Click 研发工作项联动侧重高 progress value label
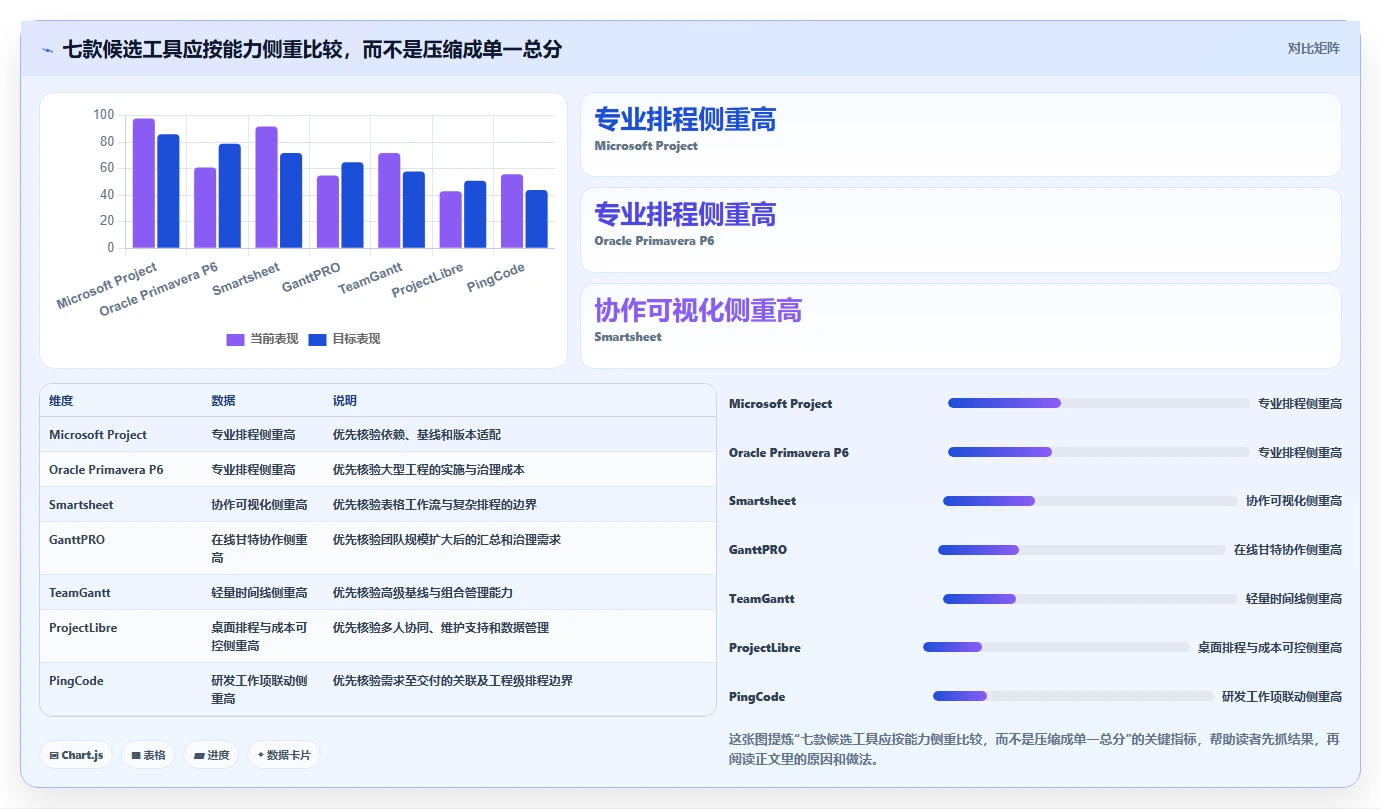The width and height of the screenshot is (1381, 809). click(x=1282, y=697)
